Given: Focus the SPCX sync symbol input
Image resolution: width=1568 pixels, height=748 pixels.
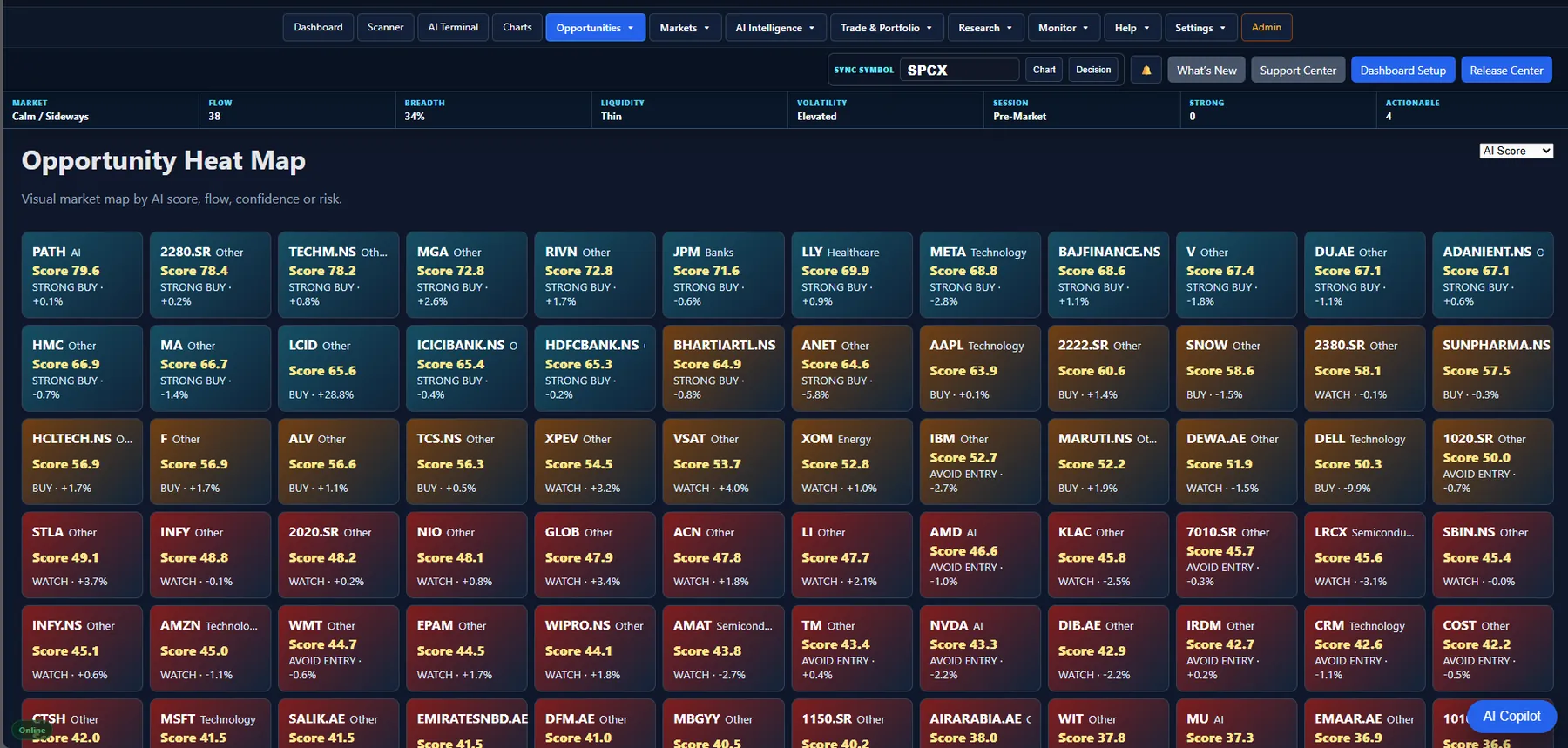Looking at the screenshot, I should click(x=959, y=70).
